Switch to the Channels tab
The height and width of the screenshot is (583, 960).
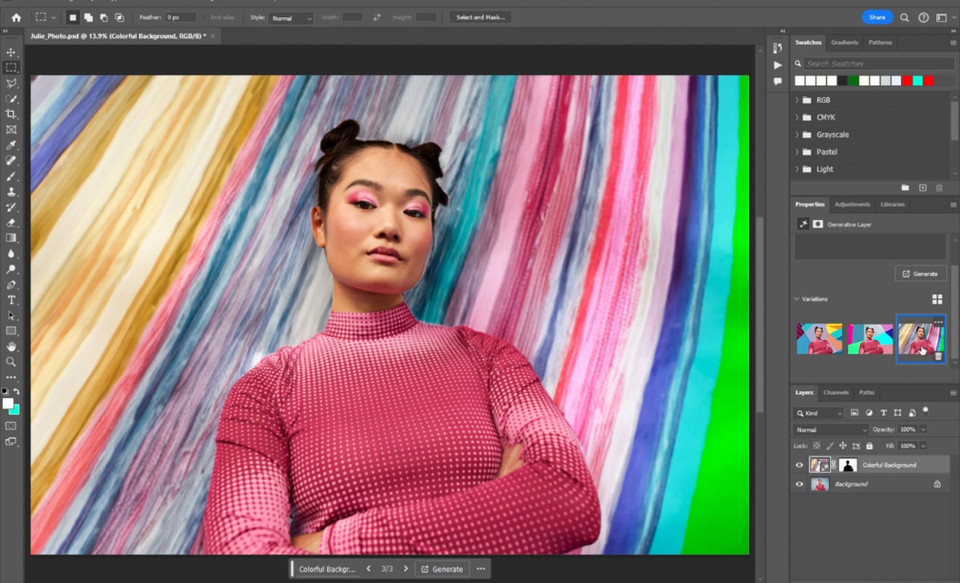tap(836, 393)
